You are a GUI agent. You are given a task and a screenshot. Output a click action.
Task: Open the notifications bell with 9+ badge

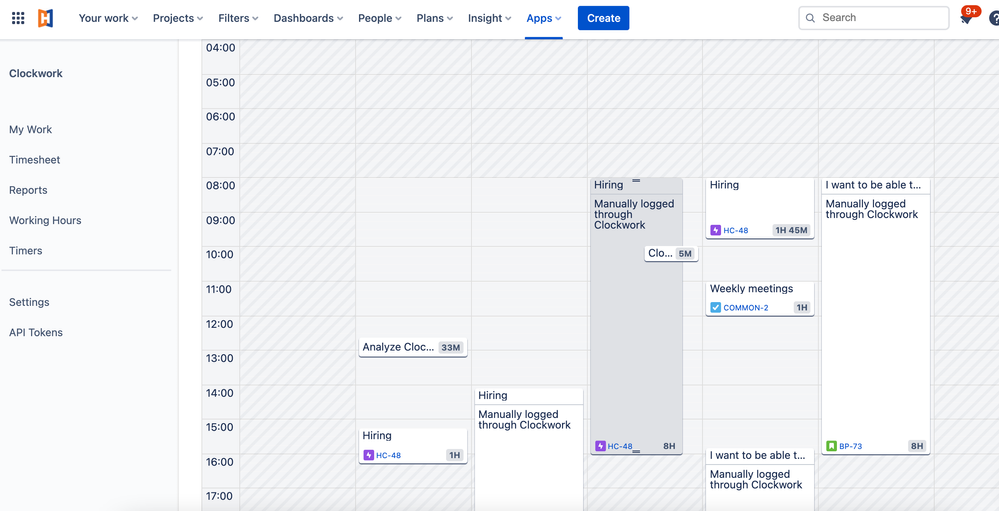[967, 18]
